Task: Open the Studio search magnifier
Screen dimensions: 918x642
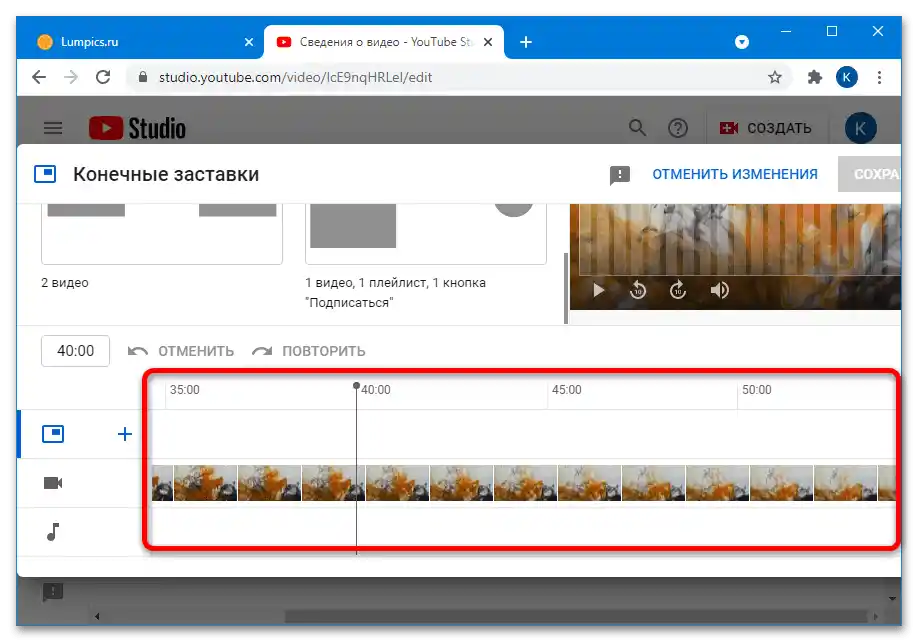Action: pos(637,128)
